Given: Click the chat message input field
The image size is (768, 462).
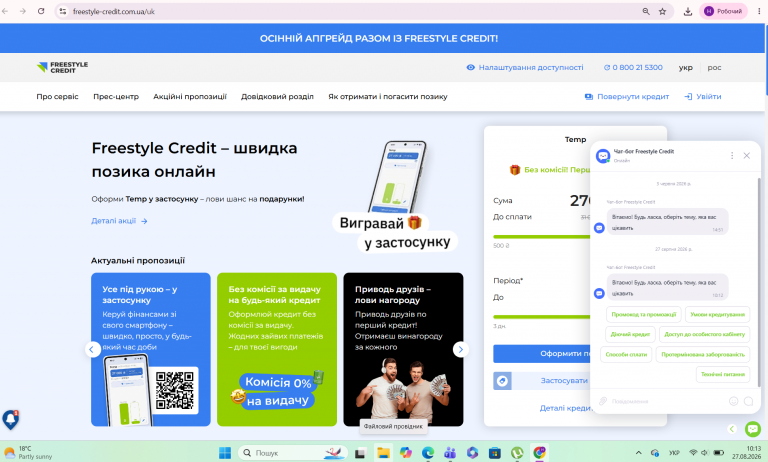Looking at the screenshot, I should pyautogui.click(x=667, y=401).
